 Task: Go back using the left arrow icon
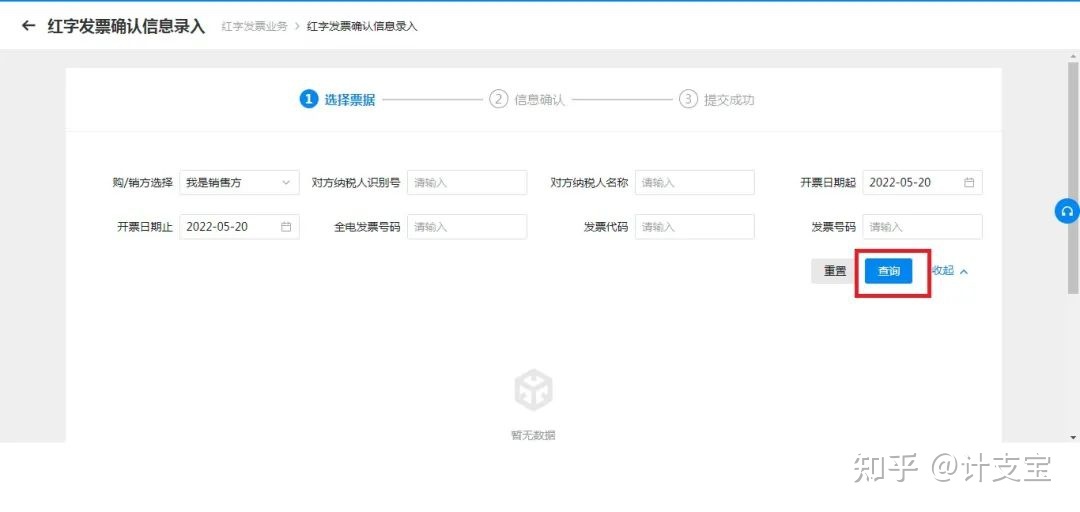click(28, 26)
